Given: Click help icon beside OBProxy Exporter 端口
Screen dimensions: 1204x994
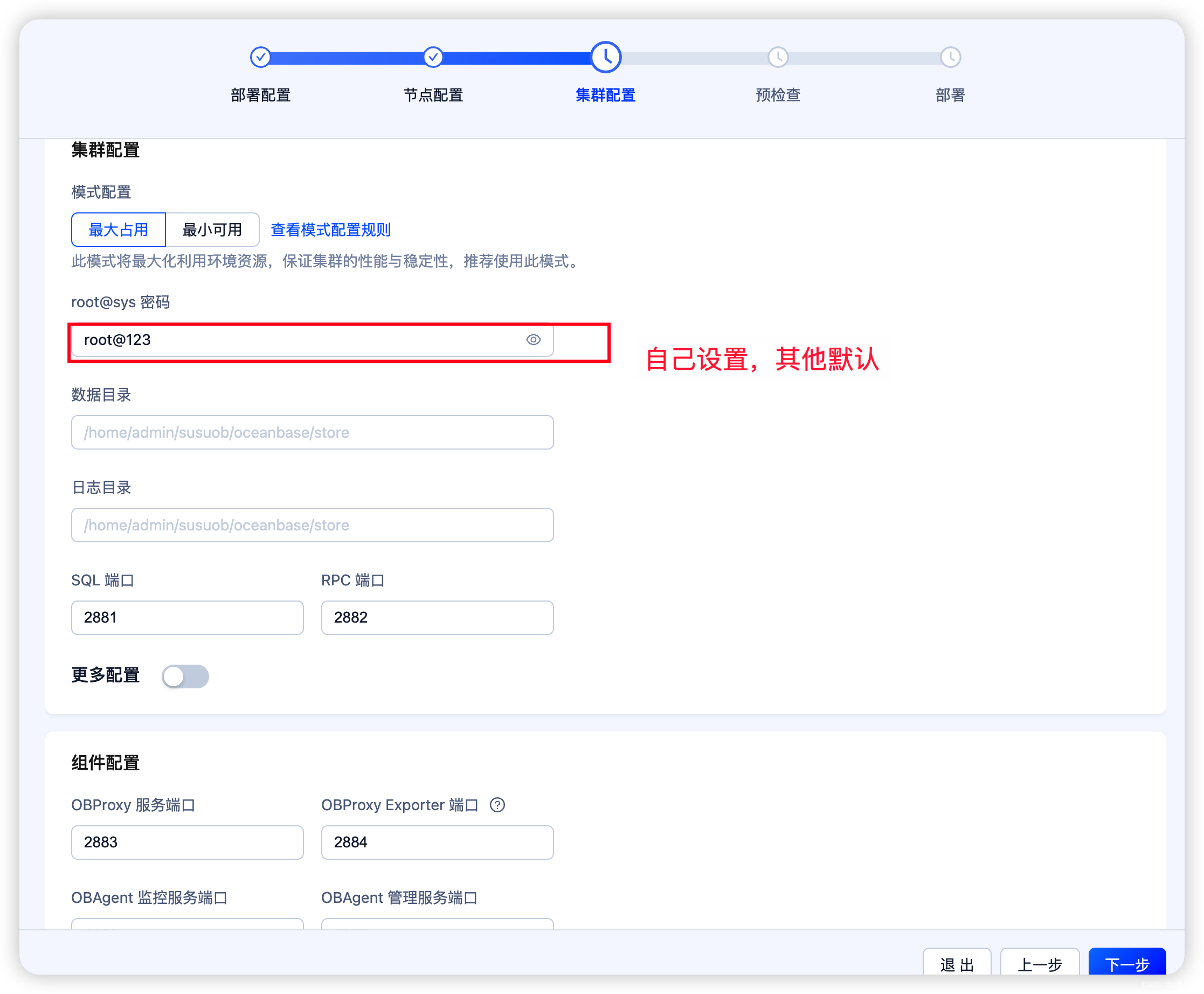Looking at the screenshot, I should point(497,805).
